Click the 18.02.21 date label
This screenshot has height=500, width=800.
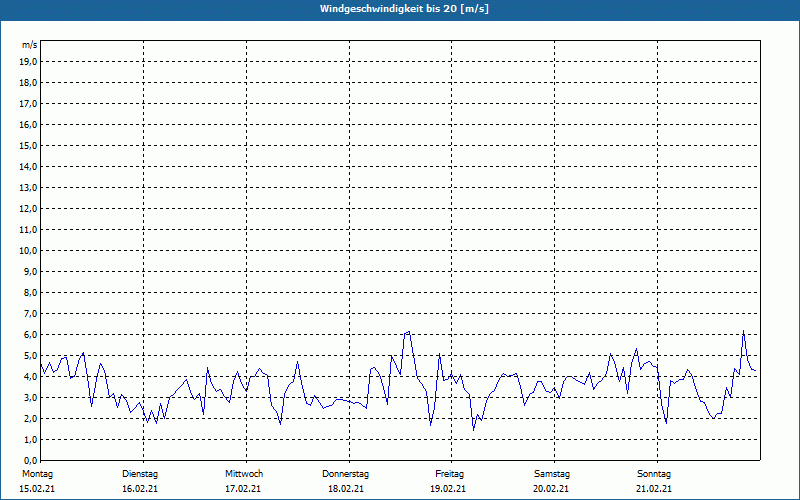click(x=346, y=489)
